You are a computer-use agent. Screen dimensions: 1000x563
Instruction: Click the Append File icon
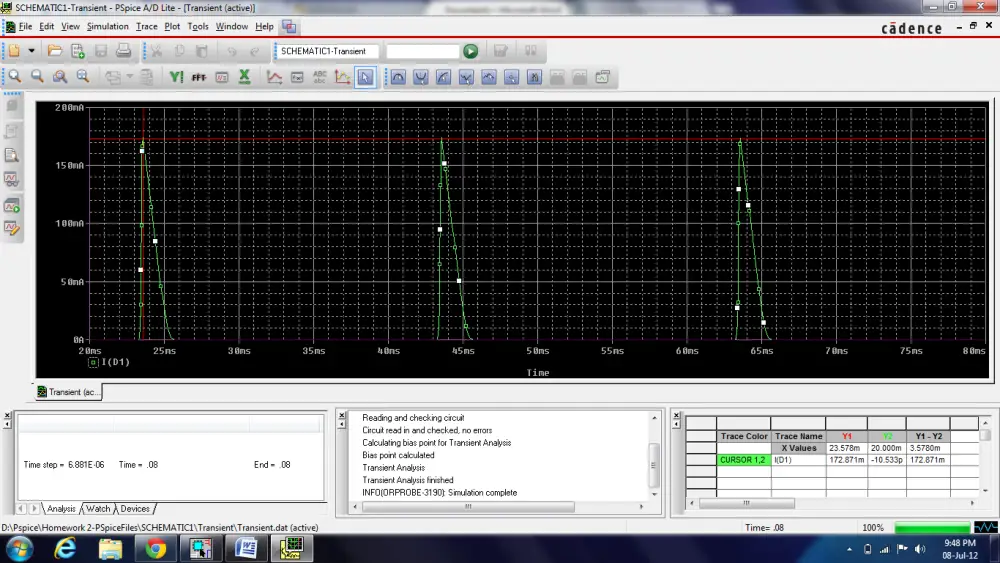[x=78, y=50]
